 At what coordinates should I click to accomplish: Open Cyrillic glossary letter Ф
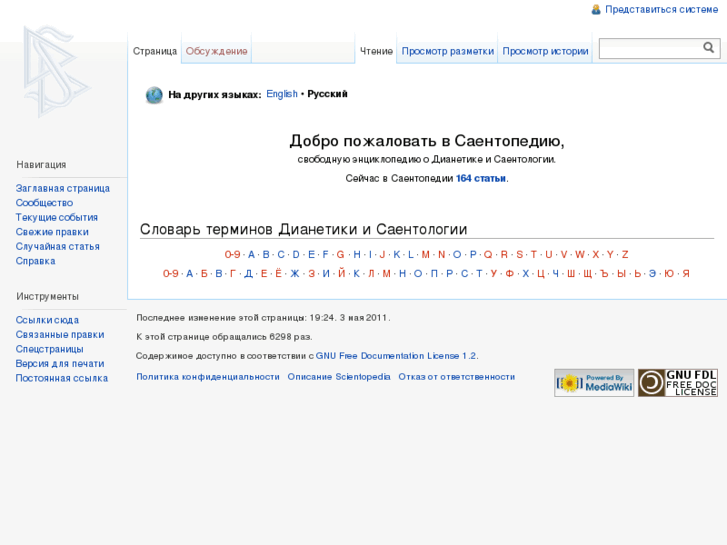[x=510, y=274]
